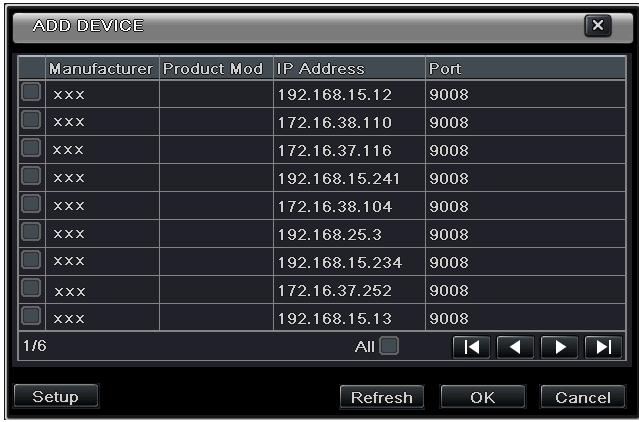Screen dimensions: 639x422
Task: Jump to the first page of devices
Action: tap(471, 347)
